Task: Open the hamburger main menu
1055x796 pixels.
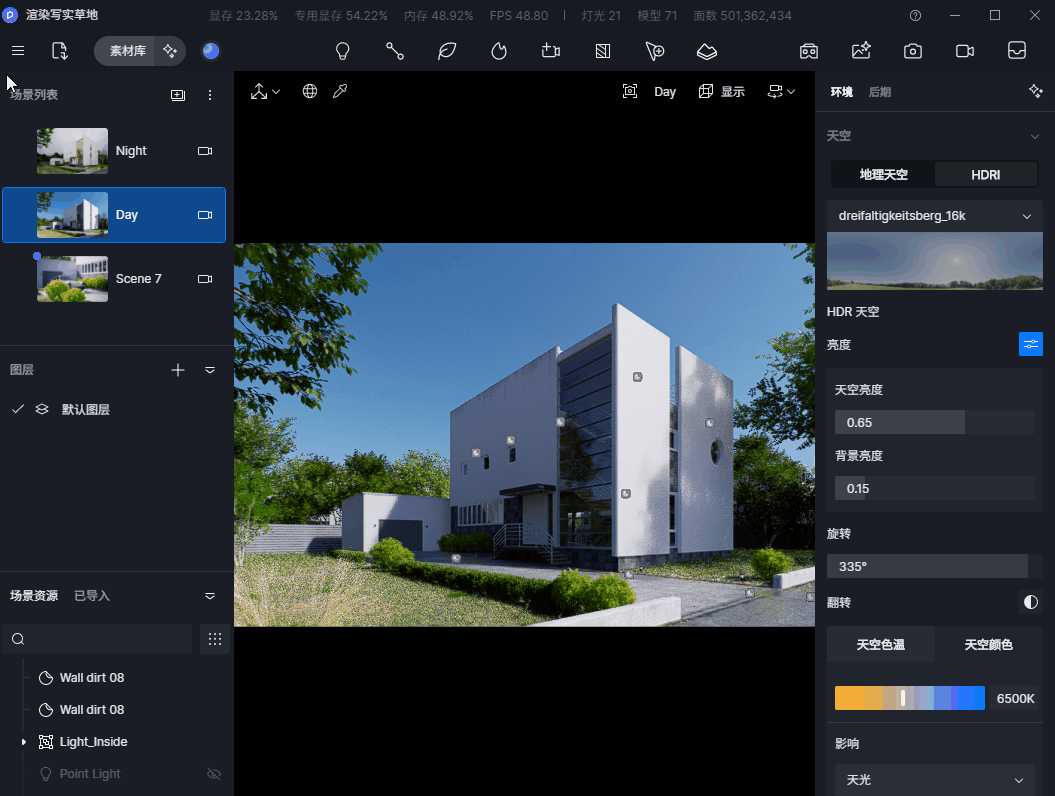Action: coord(18,51)
